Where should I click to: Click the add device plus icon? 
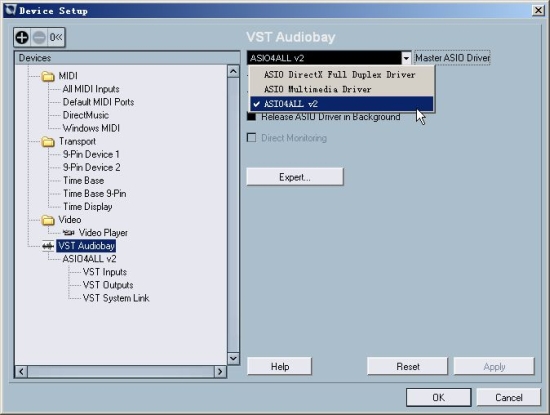click(22, 37)
